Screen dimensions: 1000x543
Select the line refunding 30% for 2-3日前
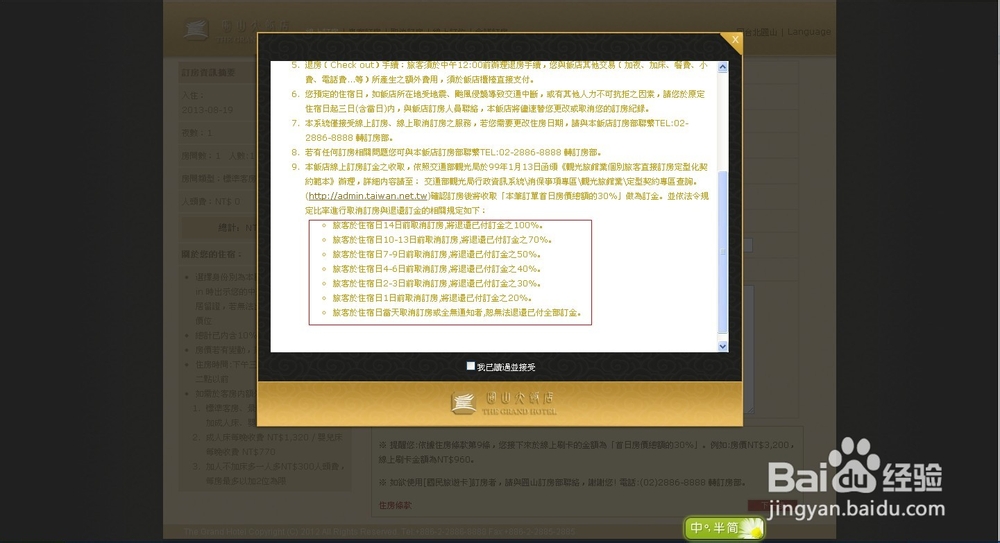point(437,284)
